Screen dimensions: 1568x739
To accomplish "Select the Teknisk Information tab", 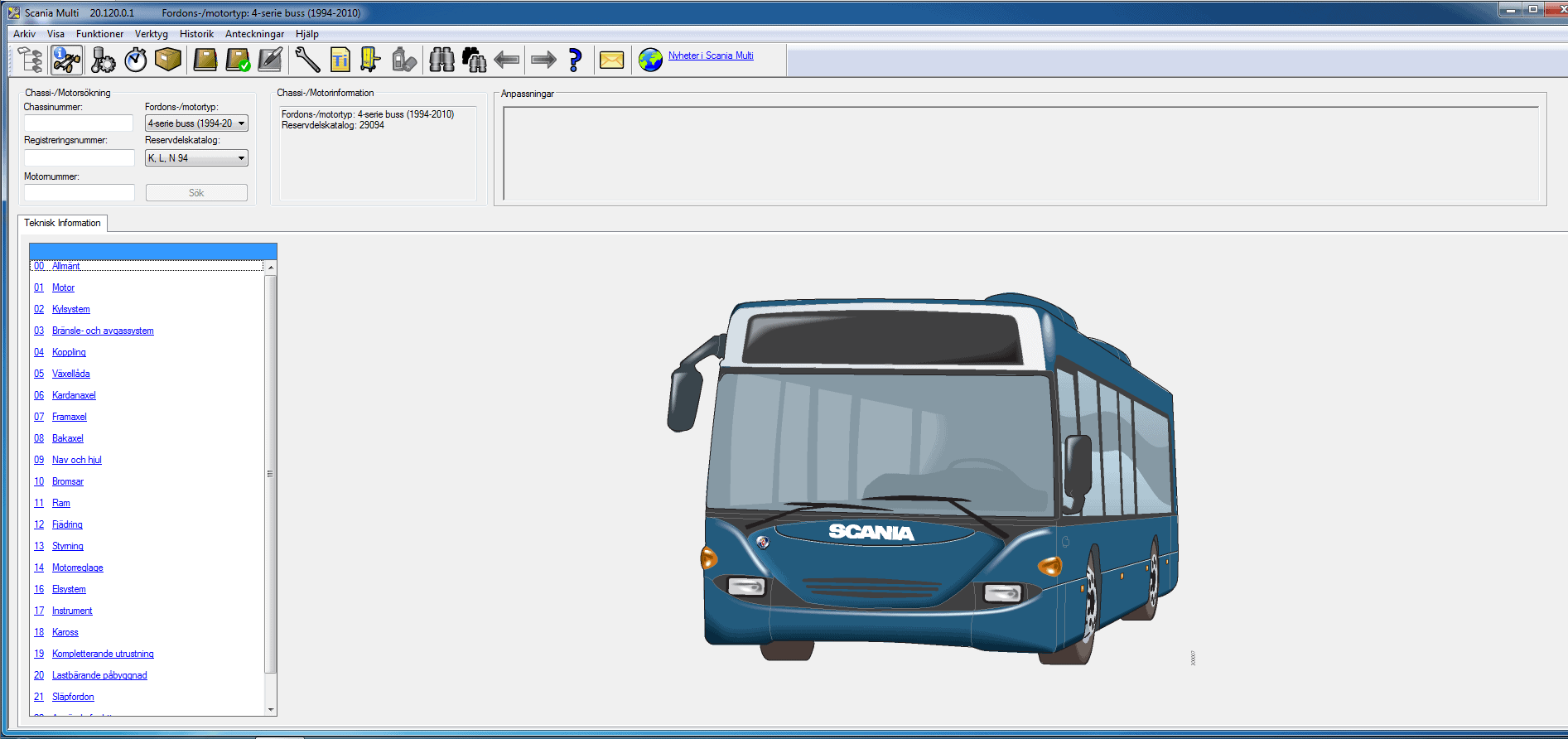I will point(62,223).
